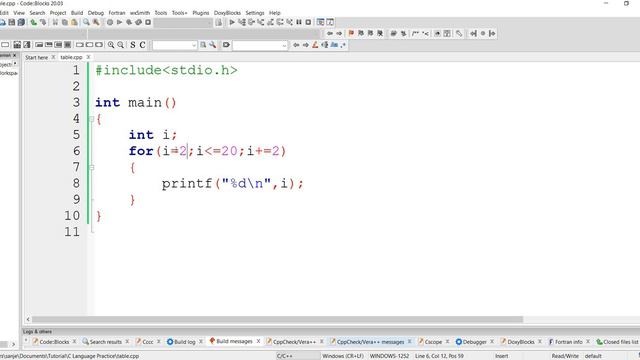Click the Save All files icon
Viewport: 640px width, 360px height.
pos(21,22)
